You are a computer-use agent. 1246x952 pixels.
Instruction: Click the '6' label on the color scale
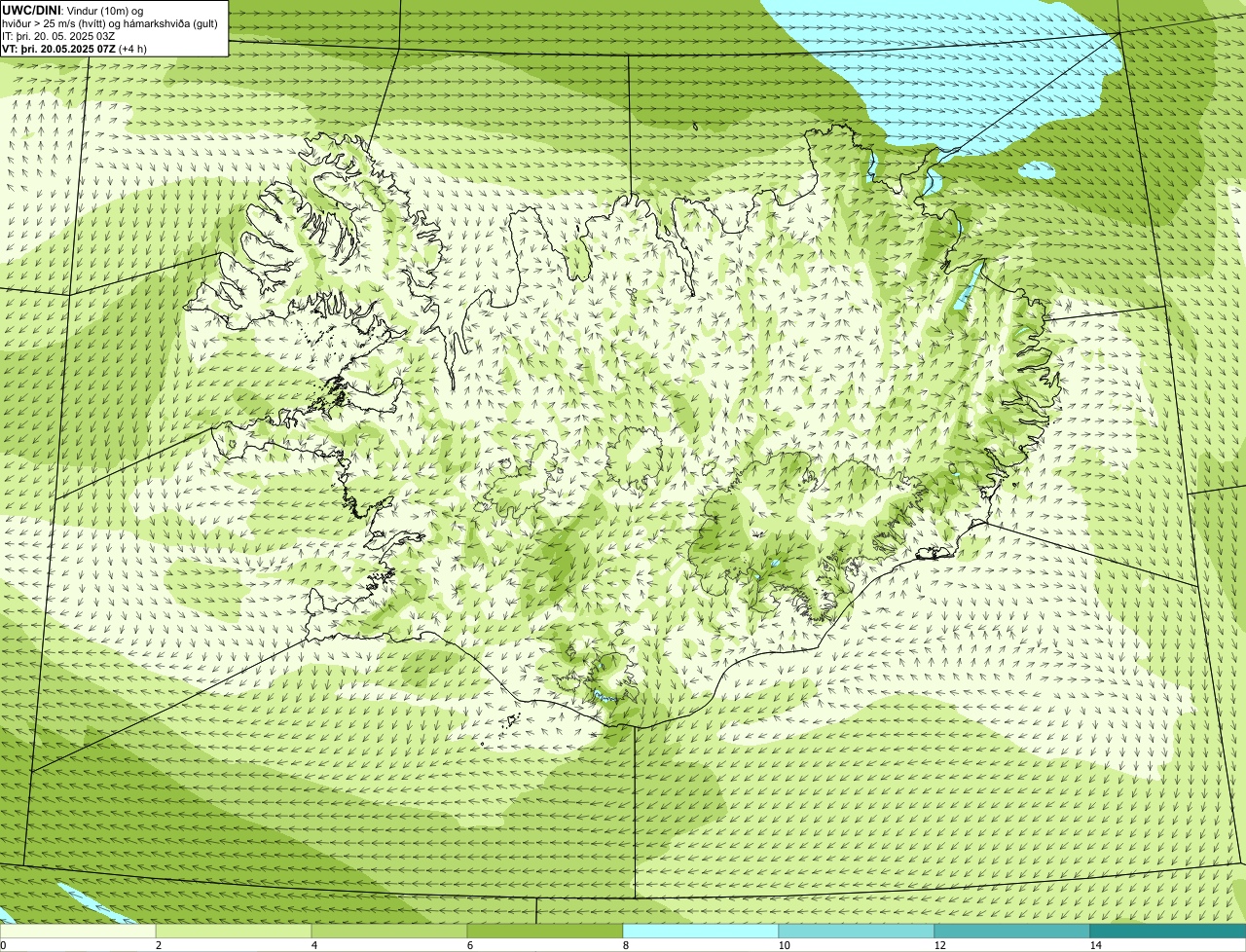tap(469, 945)
